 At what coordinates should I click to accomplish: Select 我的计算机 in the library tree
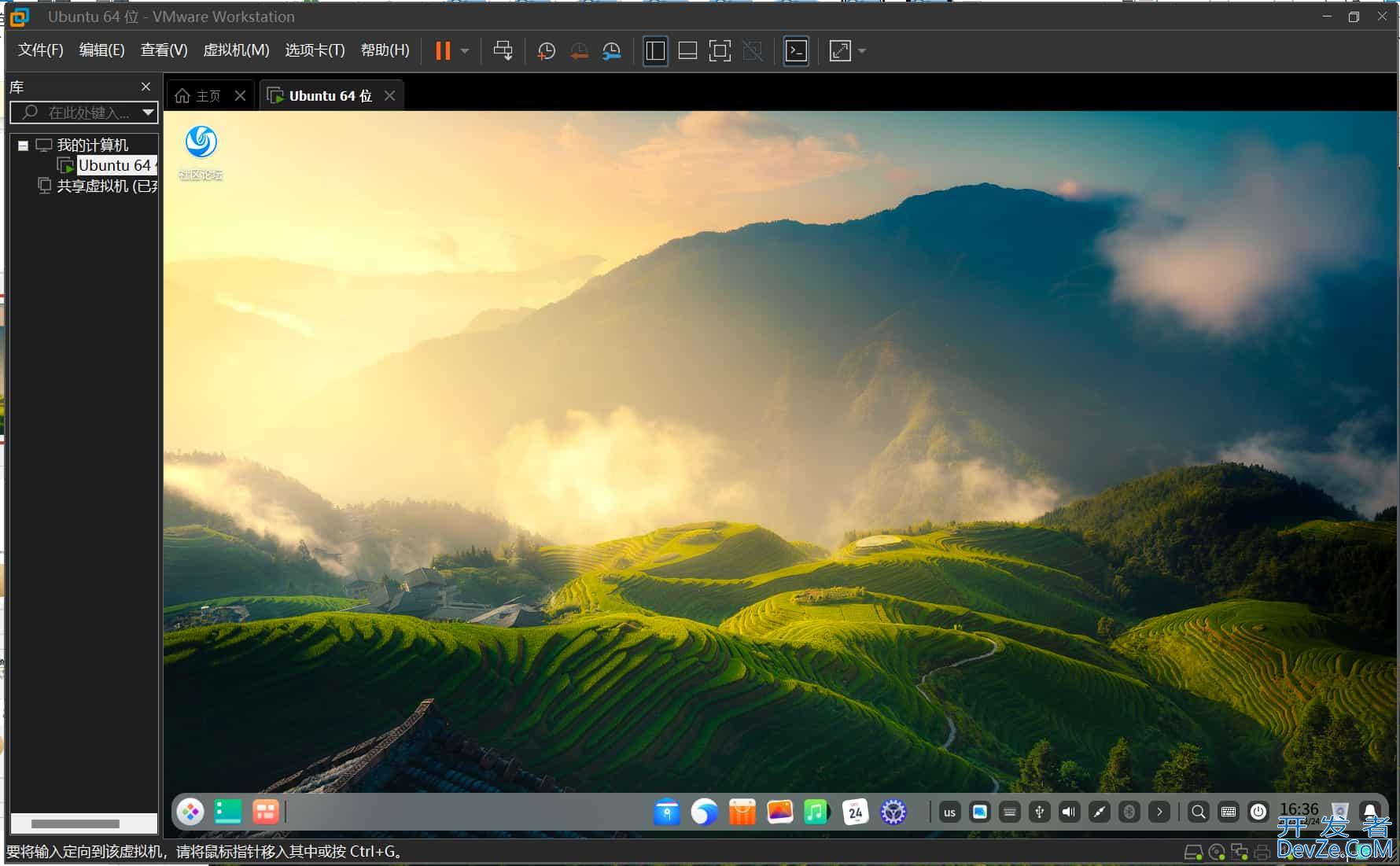click(92, 146)
